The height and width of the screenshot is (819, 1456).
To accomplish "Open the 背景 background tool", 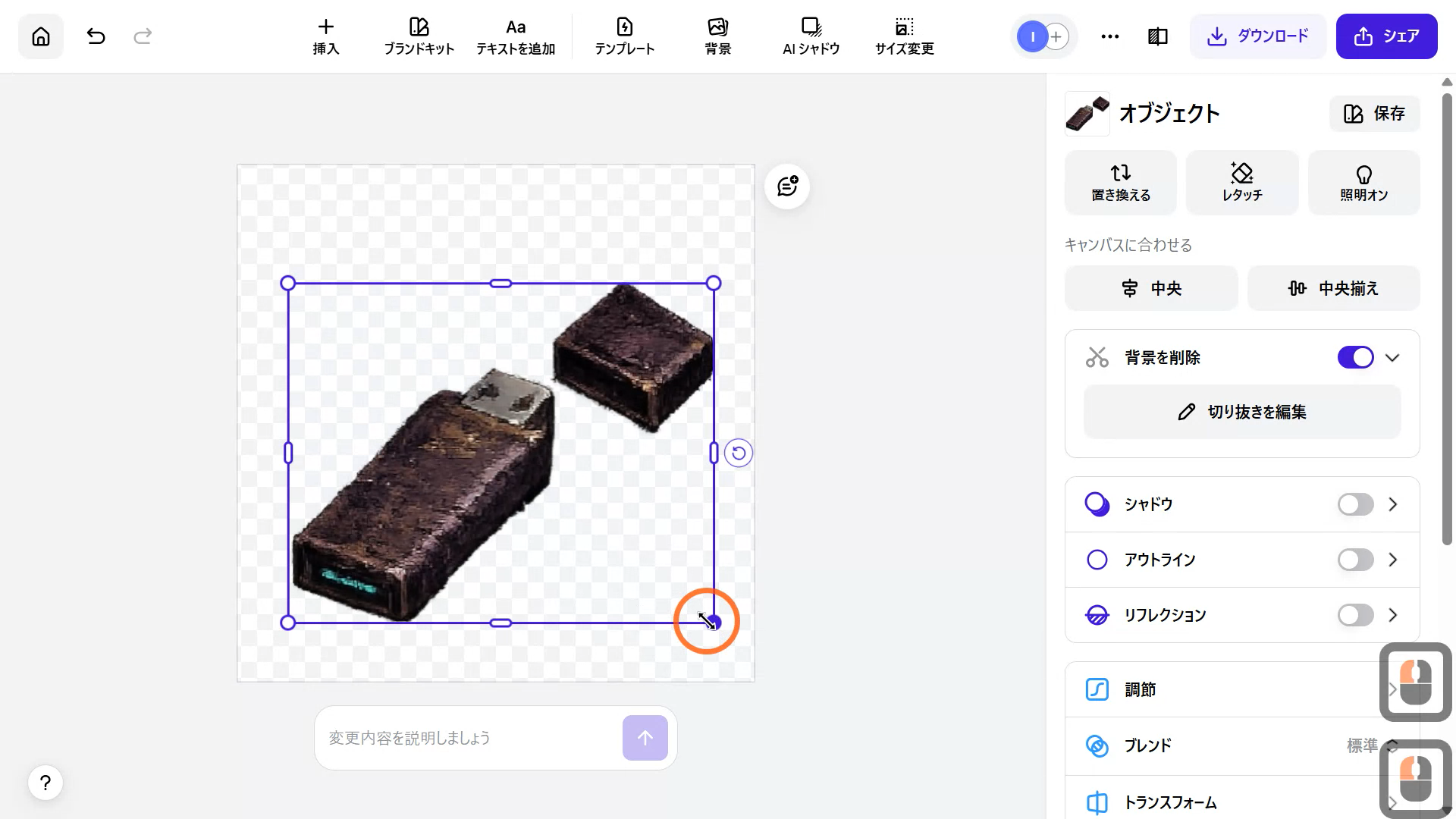I will pos(717,36).
